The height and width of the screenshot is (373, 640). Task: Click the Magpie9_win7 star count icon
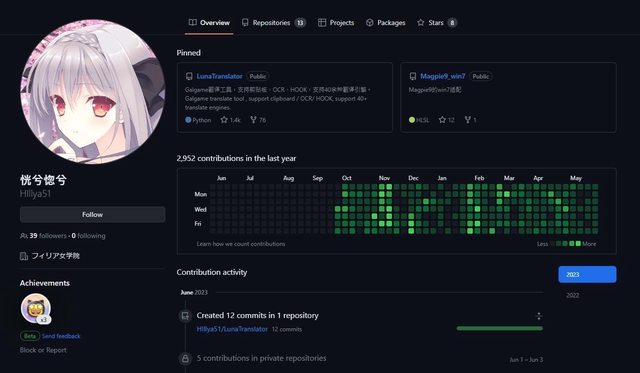point(442,120)
